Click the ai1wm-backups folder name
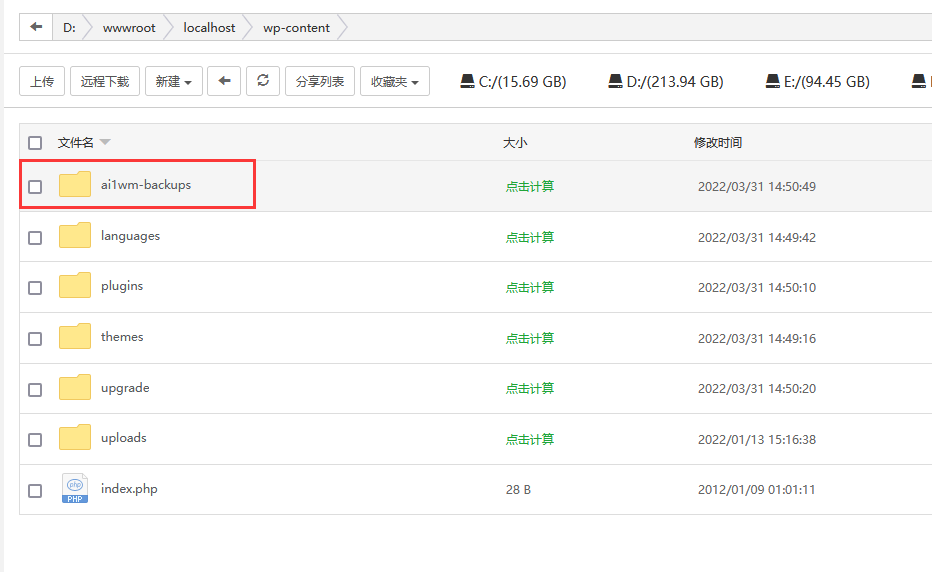This screenshot has height=572, width=932. (x=146, y=185)
